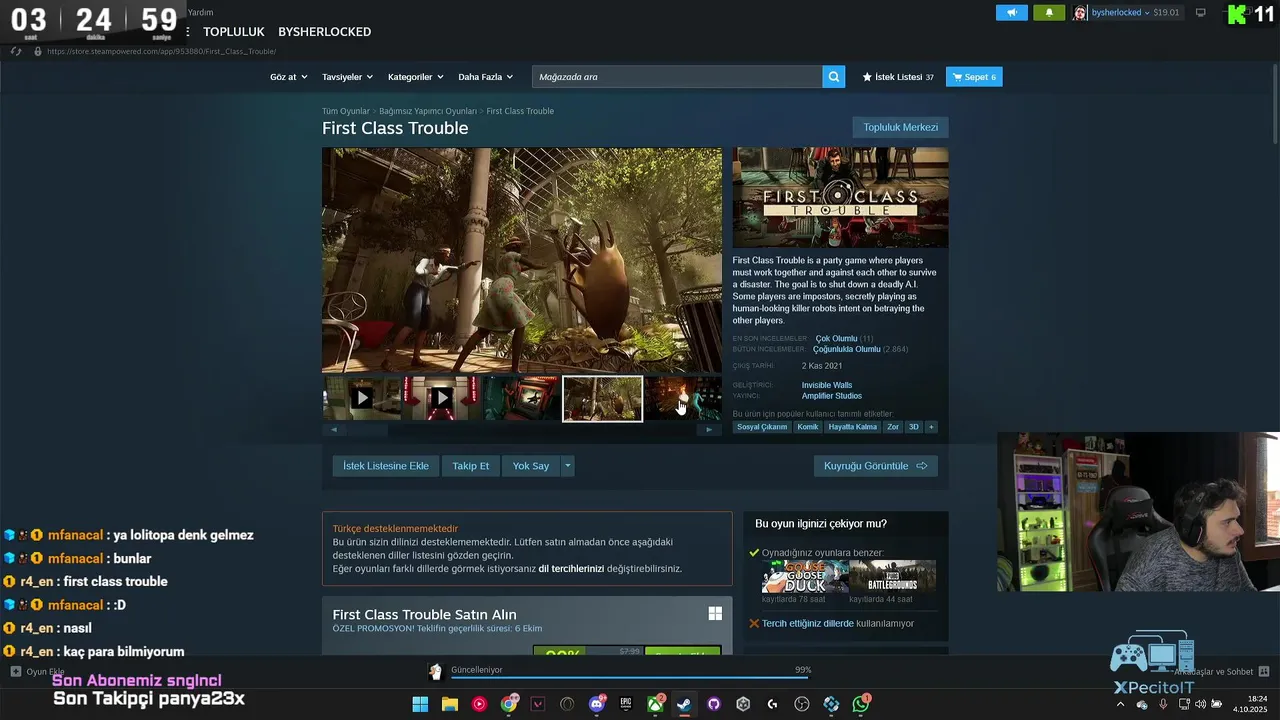This screenshot has height=720, width=1280.
Task: Click the microphone icon in system tray
Action: (x=1163, y=704)
